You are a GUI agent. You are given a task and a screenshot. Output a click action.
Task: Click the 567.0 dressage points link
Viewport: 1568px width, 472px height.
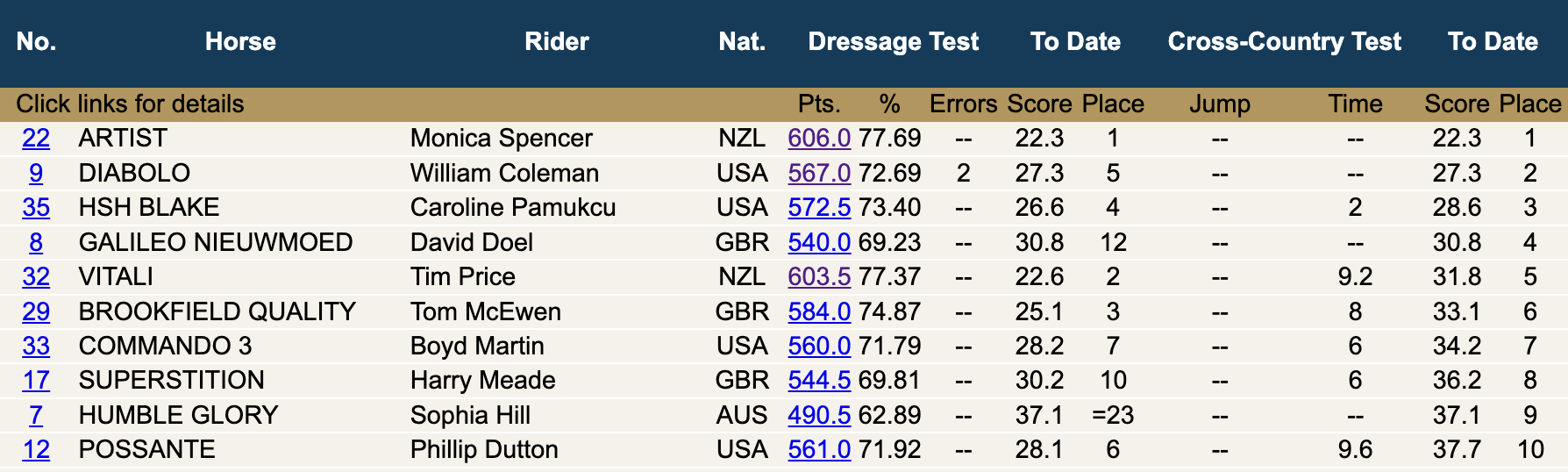click(x=819, y=173)
